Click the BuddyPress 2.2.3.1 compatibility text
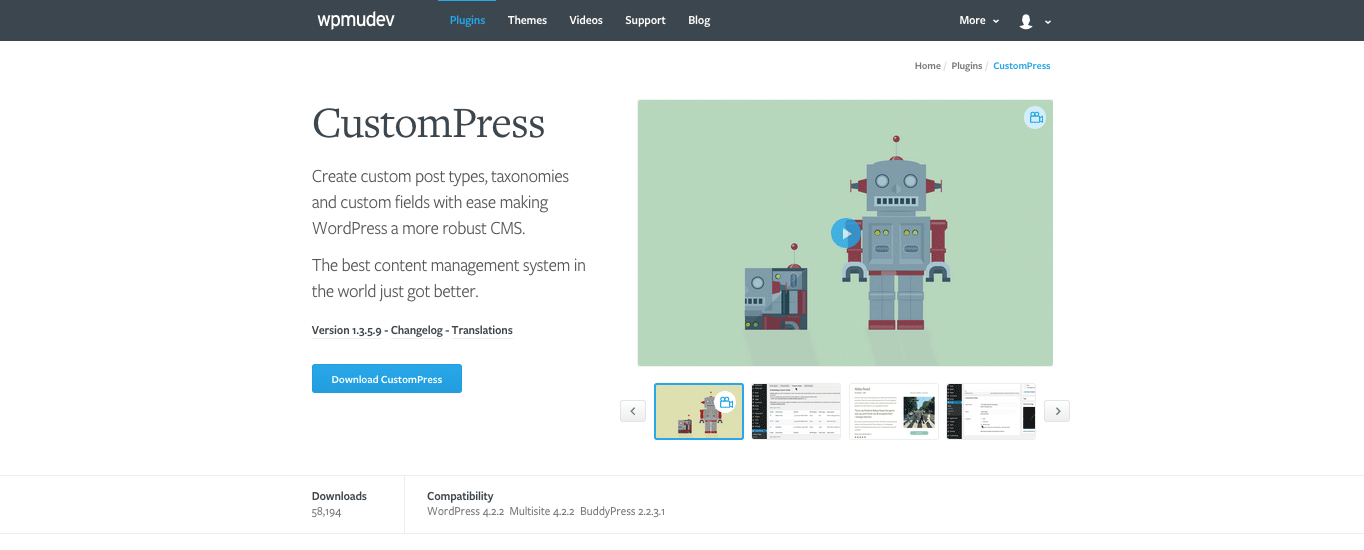The image size is (1364, 550). [622, 512]
